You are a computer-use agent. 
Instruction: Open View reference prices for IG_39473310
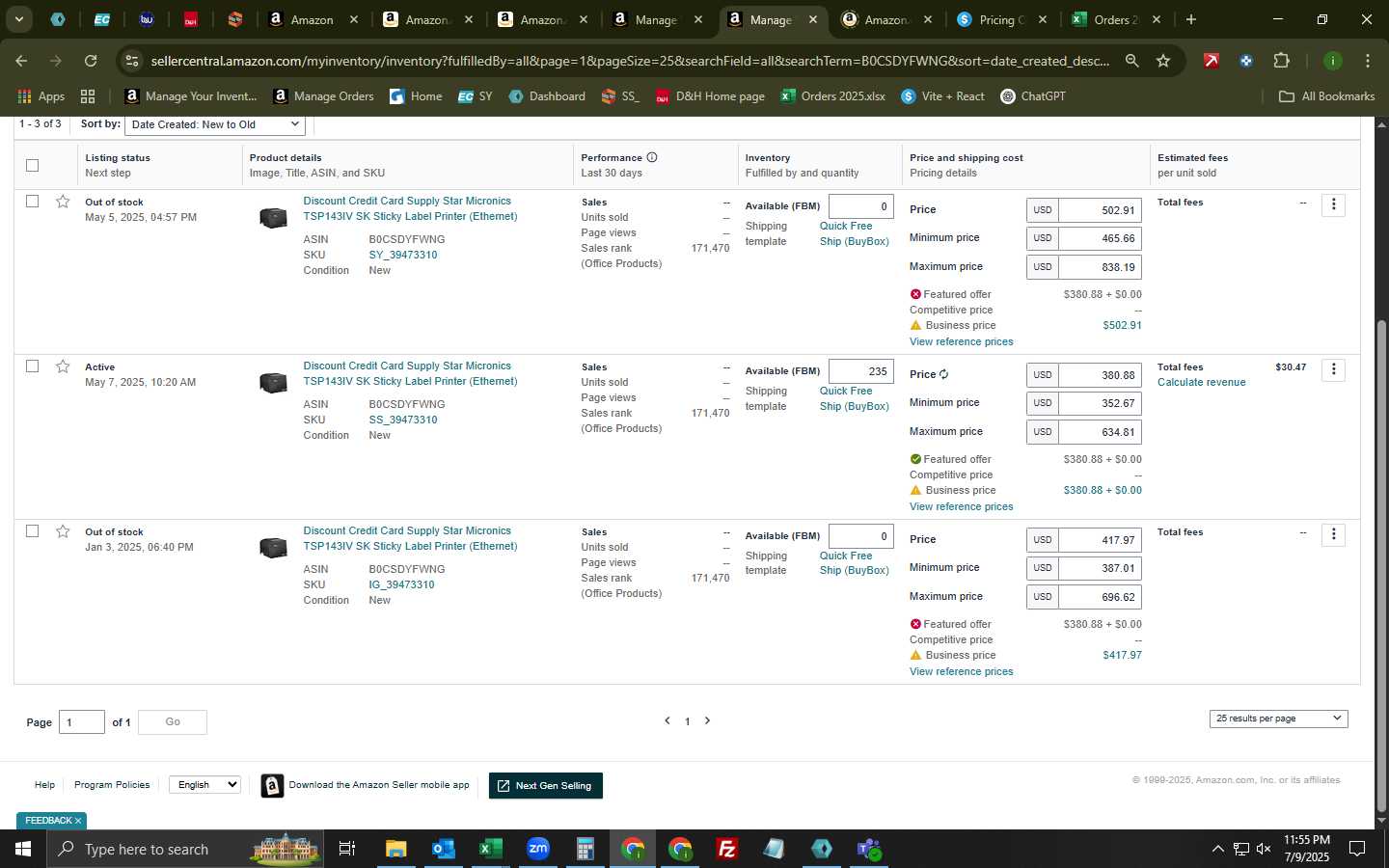point(961,672)
